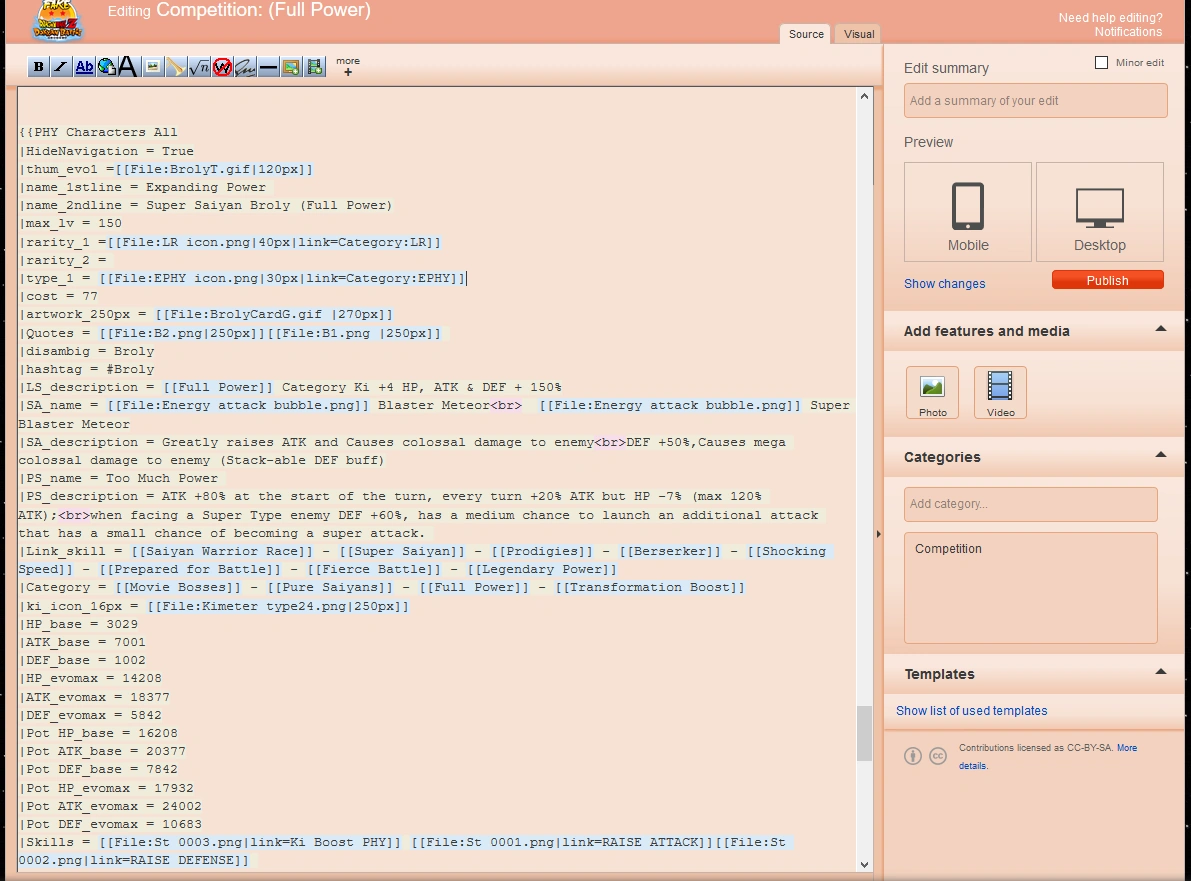
Task: Click the editor vertical scrollbar thumb
Action: pos(864,734)
